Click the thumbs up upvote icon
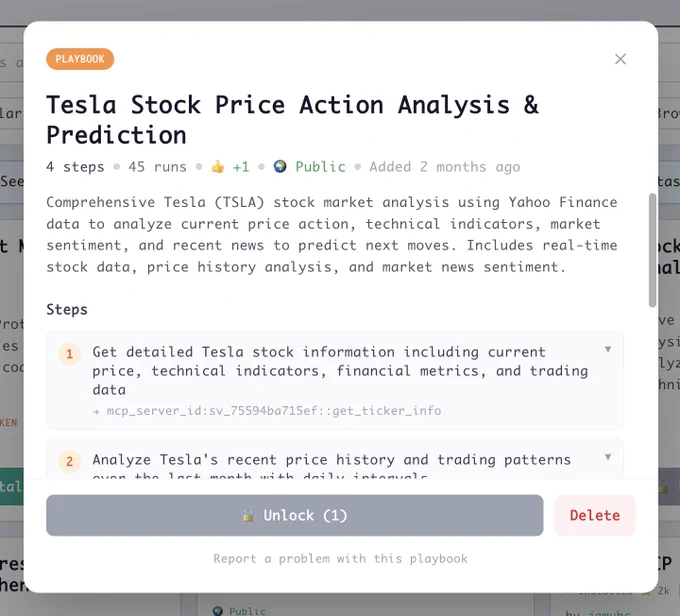680x616 pixels. (218, 167)
